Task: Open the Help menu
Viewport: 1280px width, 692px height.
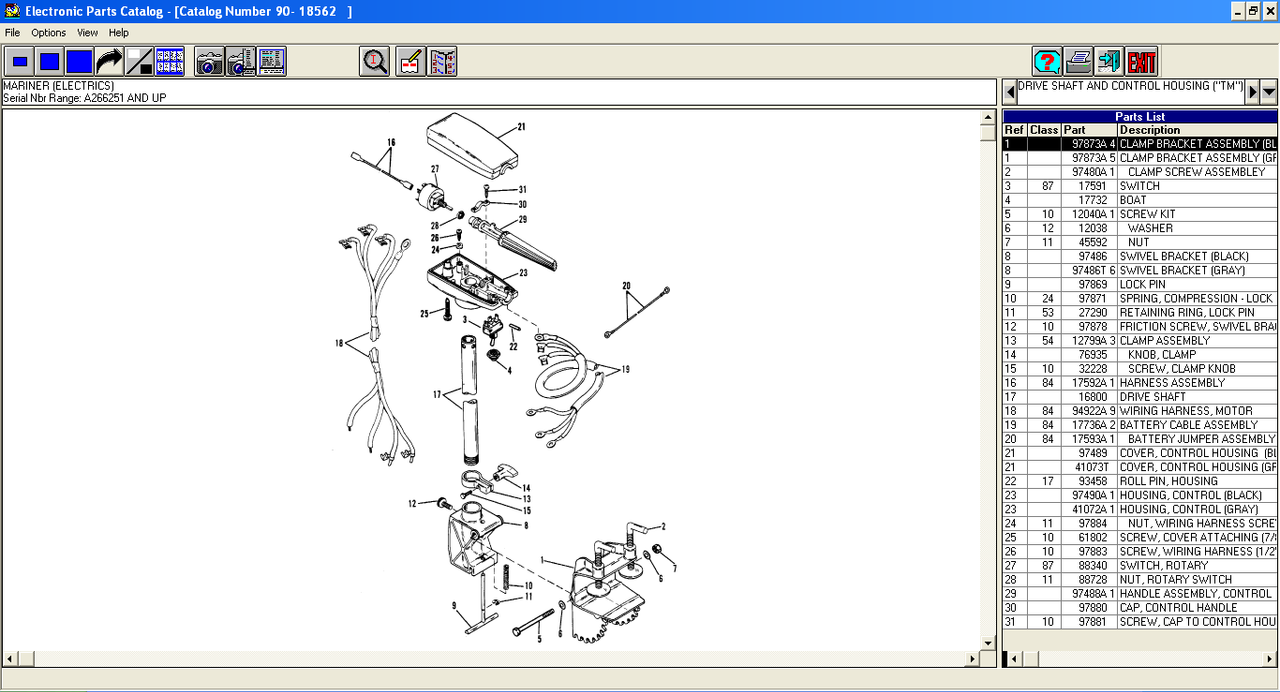Action: [x=119, y=33]
